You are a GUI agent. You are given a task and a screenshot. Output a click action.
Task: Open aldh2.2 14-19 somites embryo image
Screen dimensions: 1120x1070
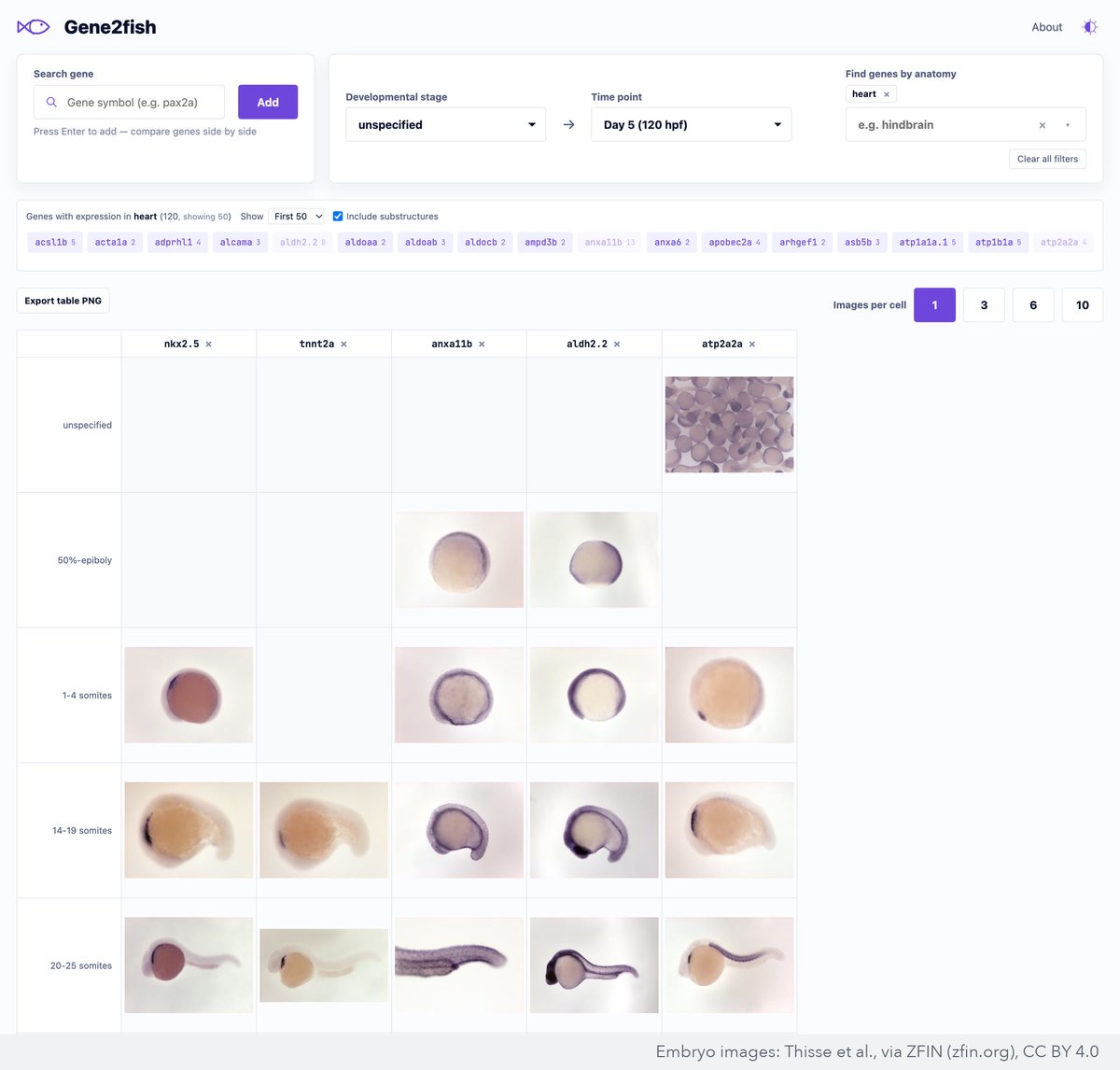click(x=595, y=830)
